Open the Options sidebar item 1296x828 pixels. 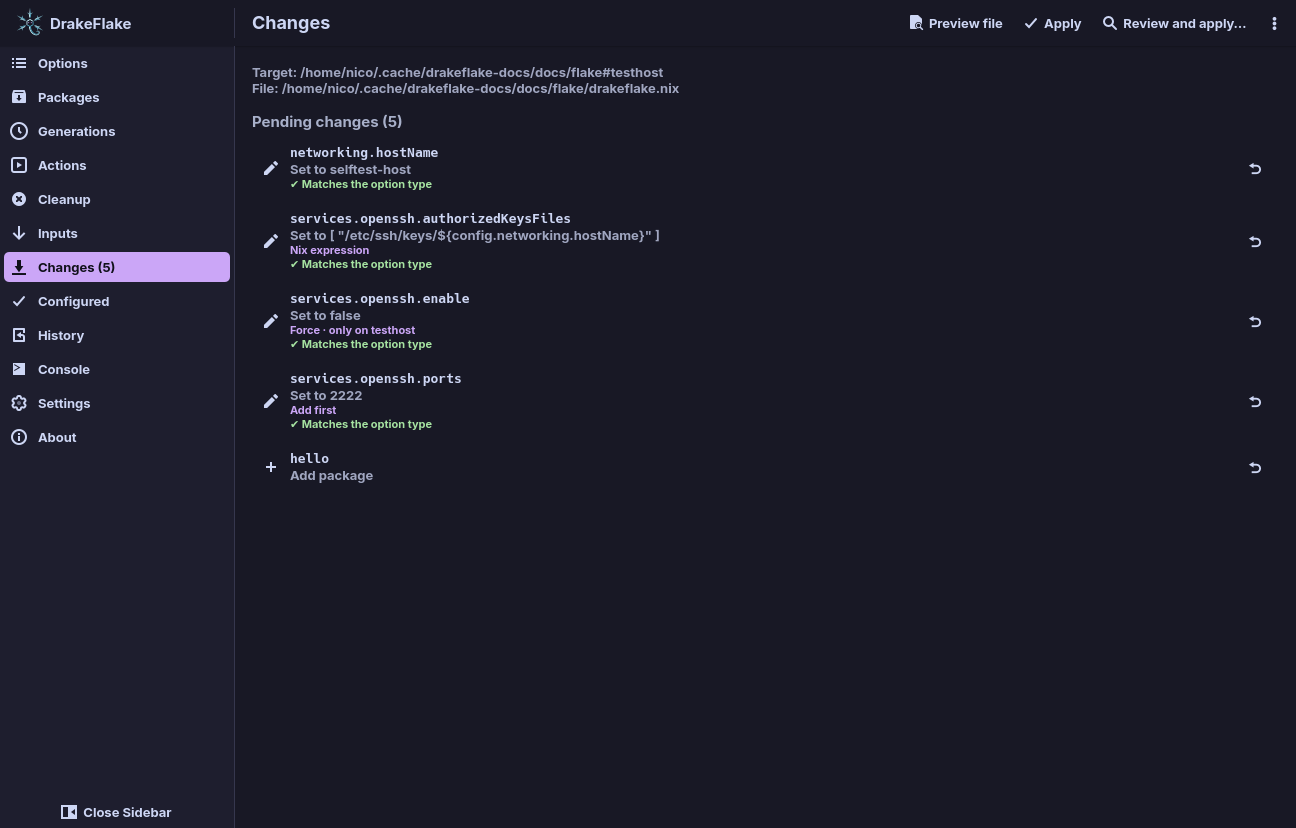pyautogui.click(x=117, y=63)
